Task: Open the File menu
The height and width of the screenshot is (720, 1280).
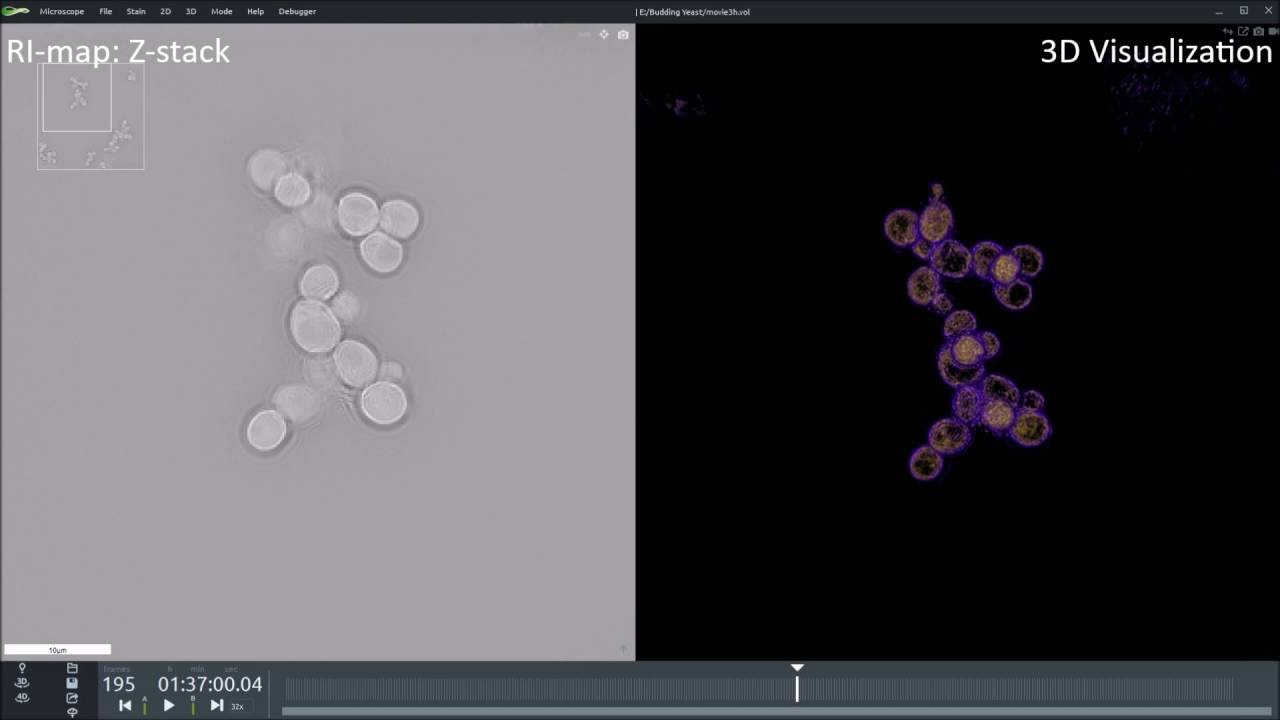Action: pyautogui.click(x=105, y=12)
